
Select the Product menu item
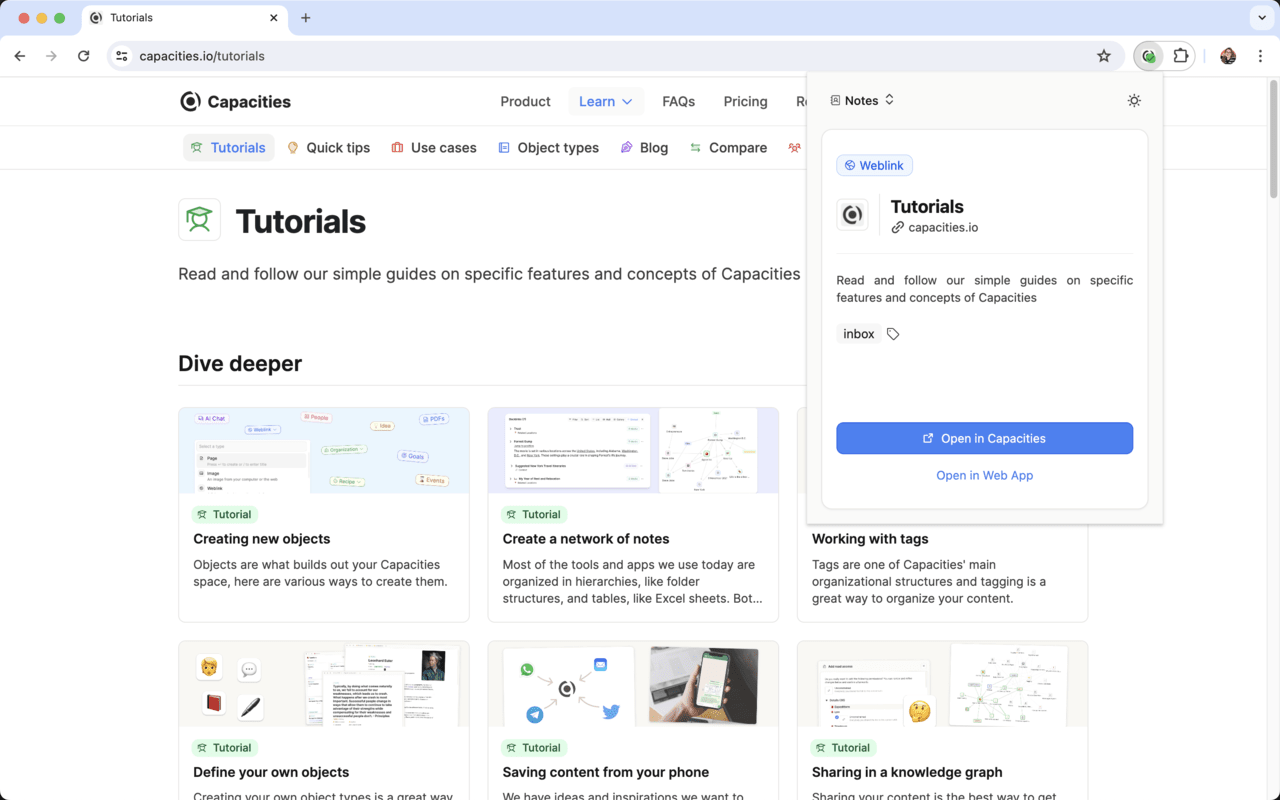[525, 101]
